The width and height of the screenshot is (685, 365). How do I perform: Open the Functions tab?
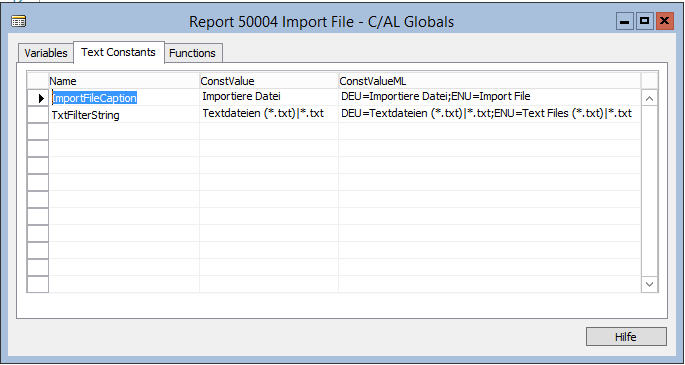point(193,53)
